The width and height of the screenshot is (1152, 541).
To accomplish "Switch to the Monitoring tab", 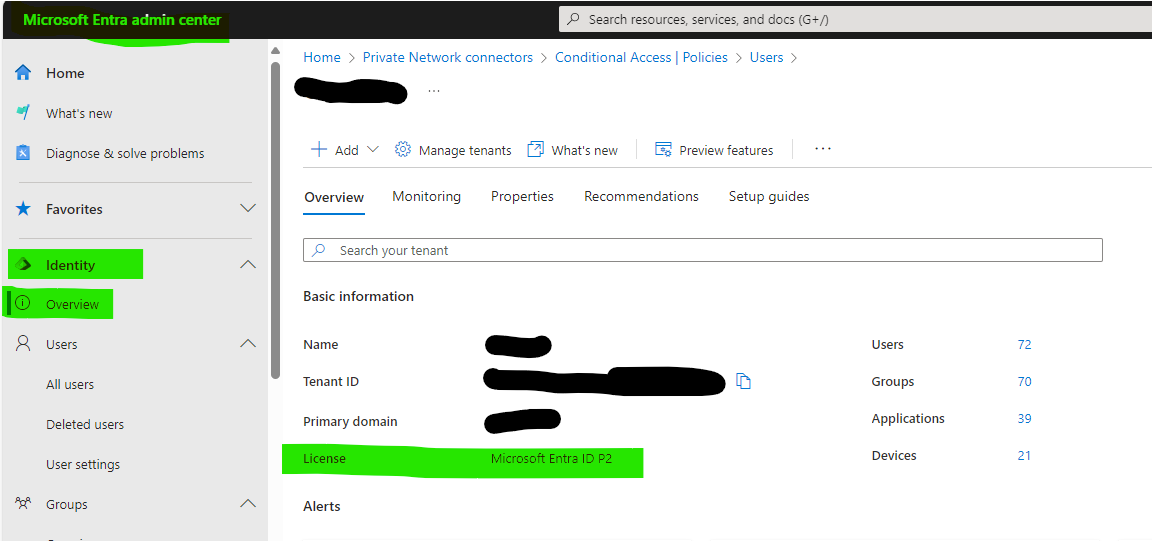I will point(426,196).
